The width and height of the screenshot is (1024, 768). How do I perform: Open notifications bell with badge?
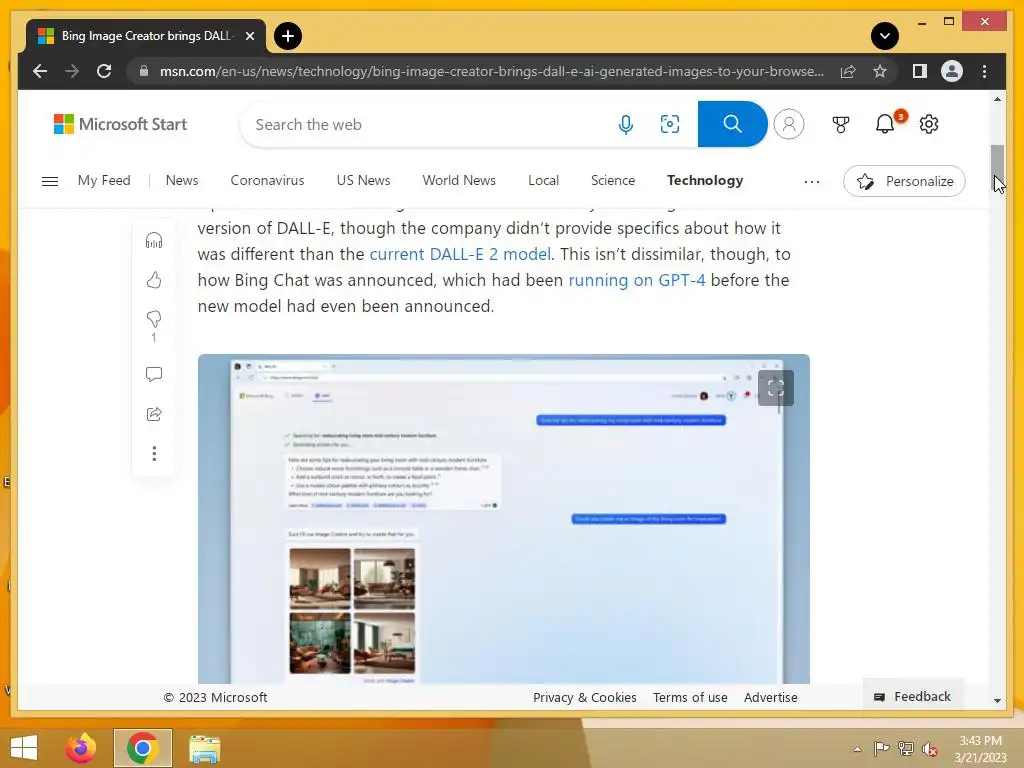886,123
